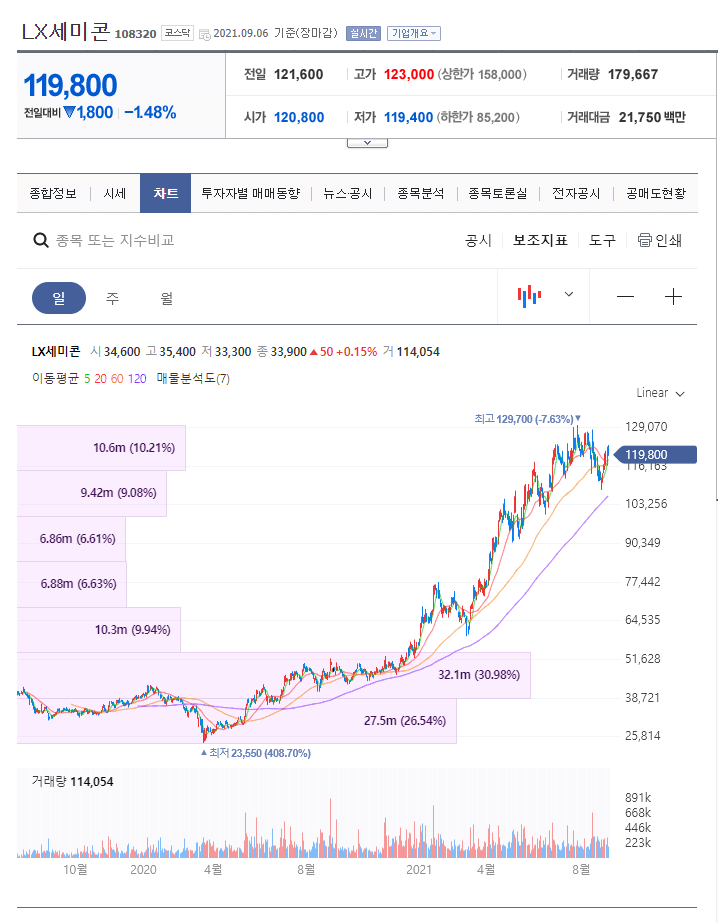The height and width of the screenshot is (923, 718).
Task: Open the chart type dropdown arrow
Action: point(569,294)
